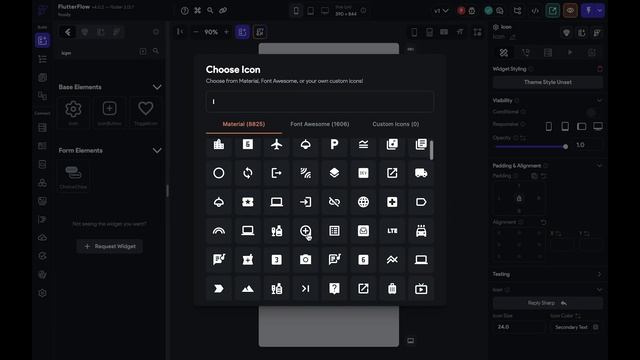Toggle desktop responsive visibility
This screenshot has height=360, width=640.
click(598, 127)
